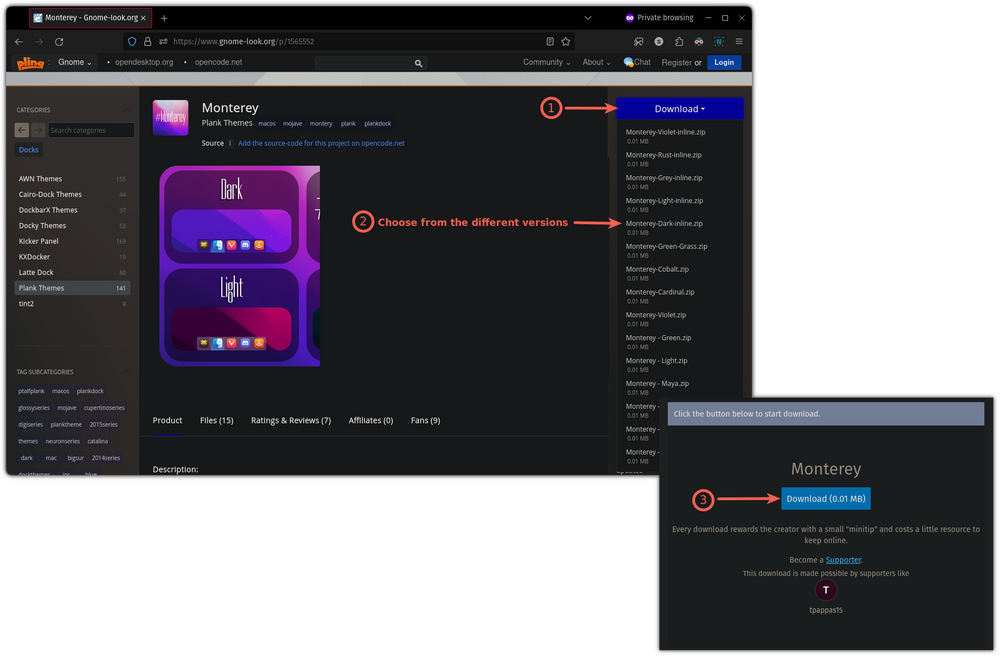
Task: Click the Download (0.01 MB) button
Action: [x=825, y=500]
